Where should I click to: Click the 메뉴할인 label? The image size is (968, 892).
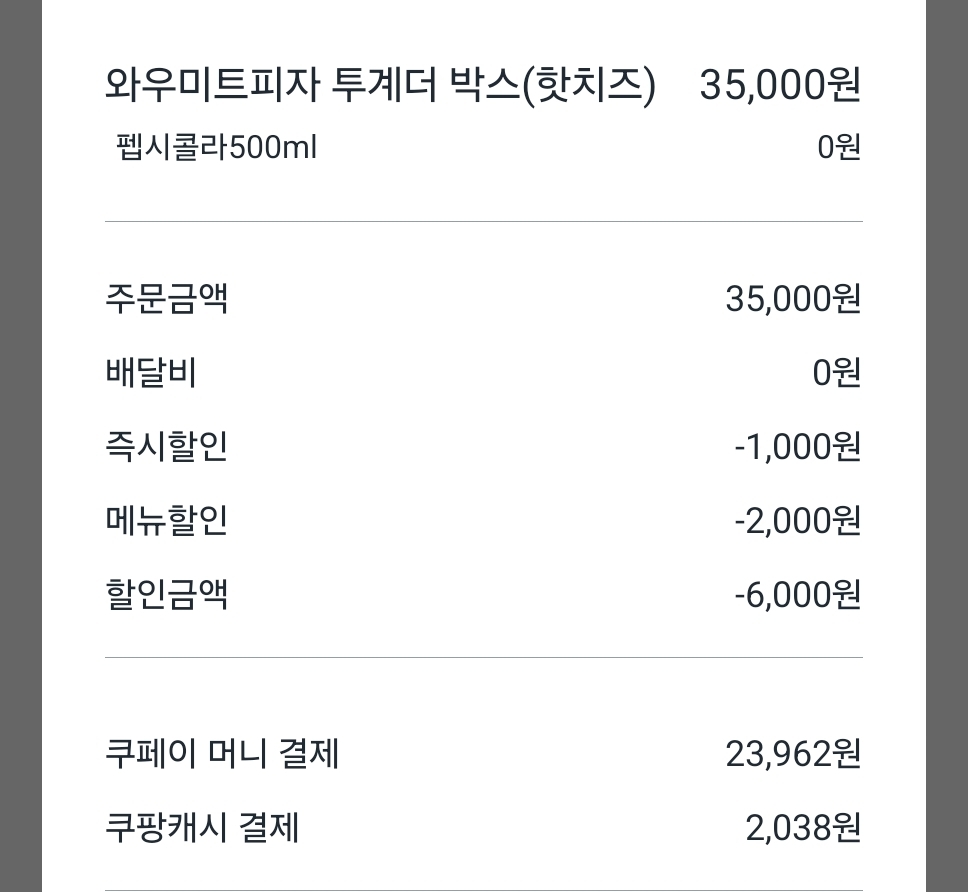167,520
